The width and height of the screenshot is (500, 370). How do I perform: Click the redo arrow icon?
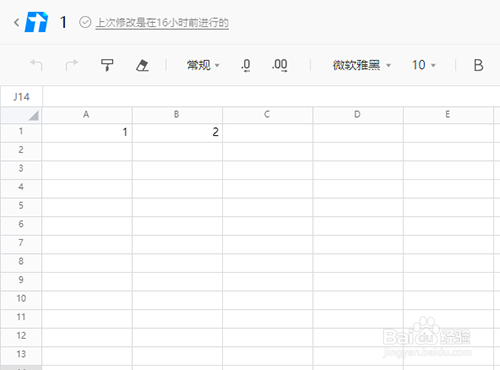click(x=72, y=65)
